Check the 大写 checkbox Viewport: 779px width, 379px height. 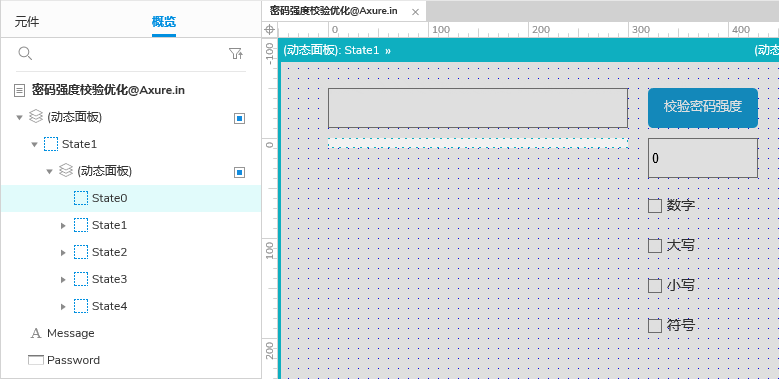(x=655, y=246)
